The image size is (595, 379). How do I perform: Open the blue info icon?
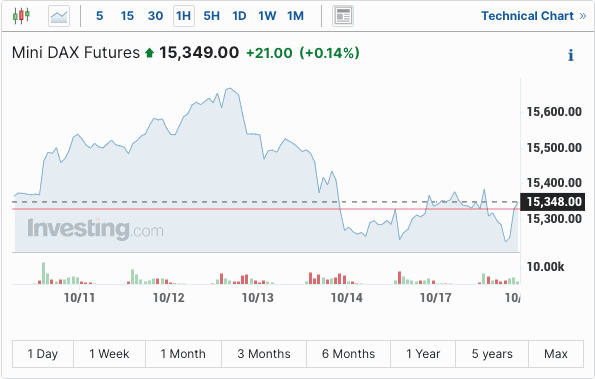(571, 55)
